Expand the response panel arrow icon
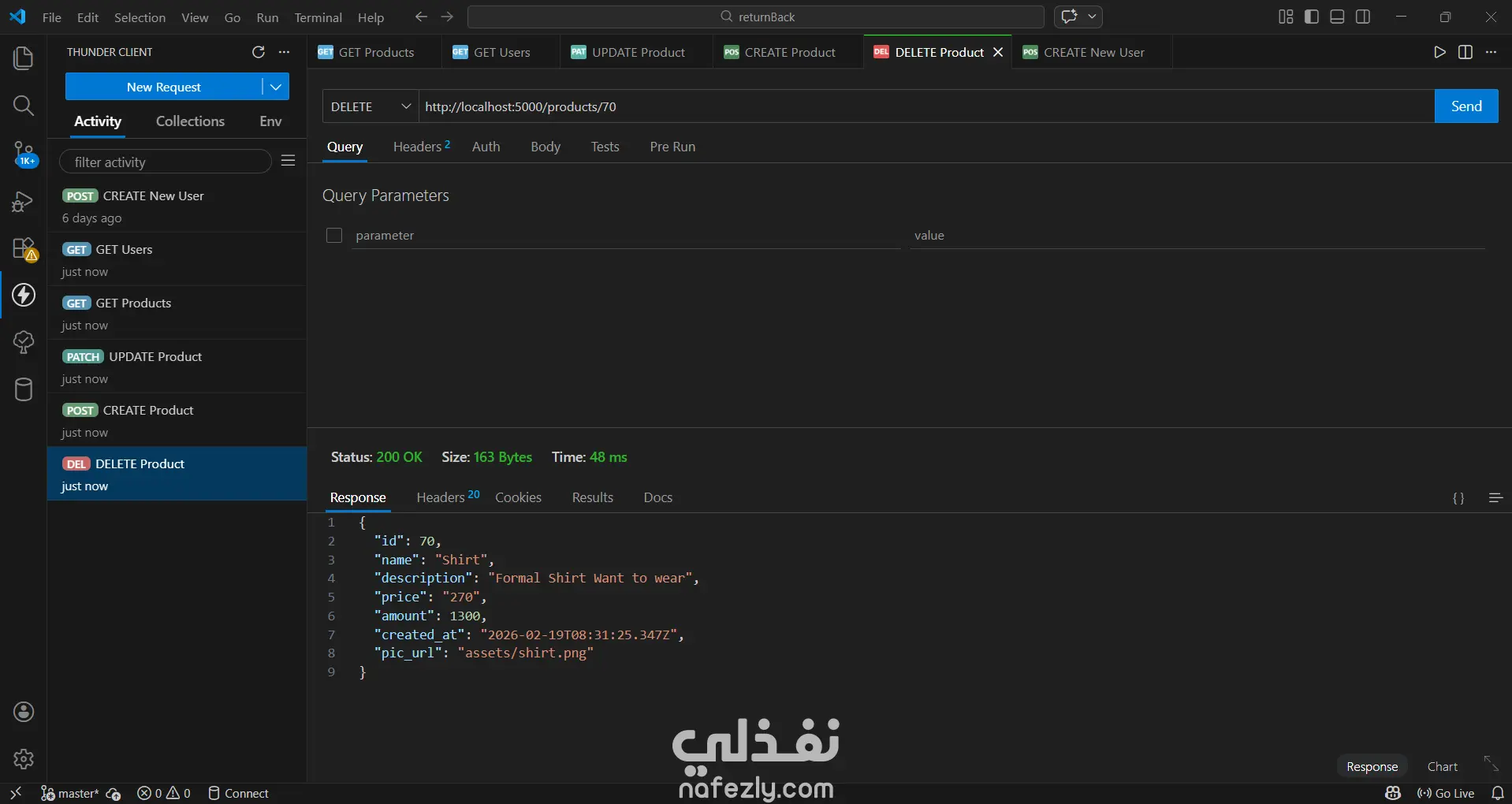 coord(1491,763)
